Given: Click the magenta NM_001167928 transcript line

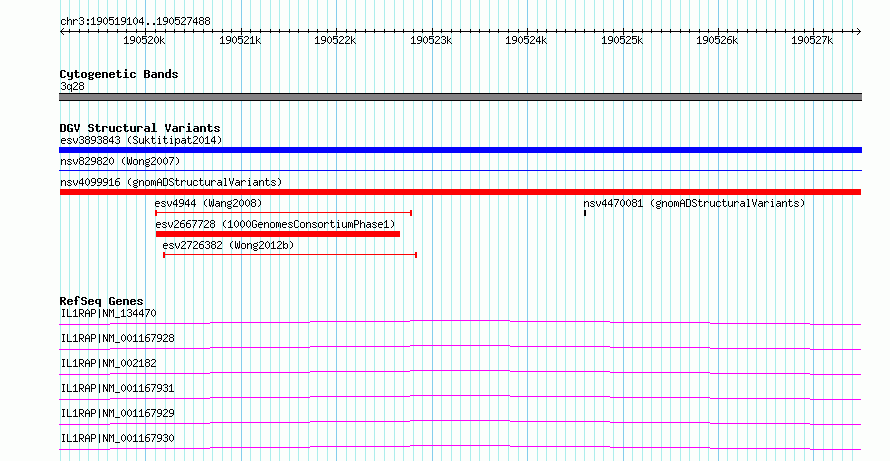Looking at the screenshot, I should [x=460, y=347].
